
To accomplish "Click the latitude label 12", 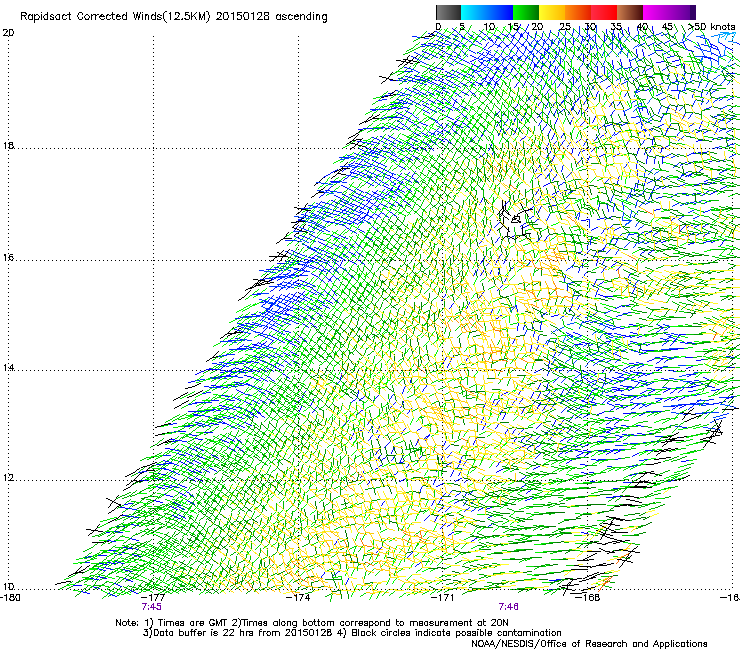I will coord(8,478).
